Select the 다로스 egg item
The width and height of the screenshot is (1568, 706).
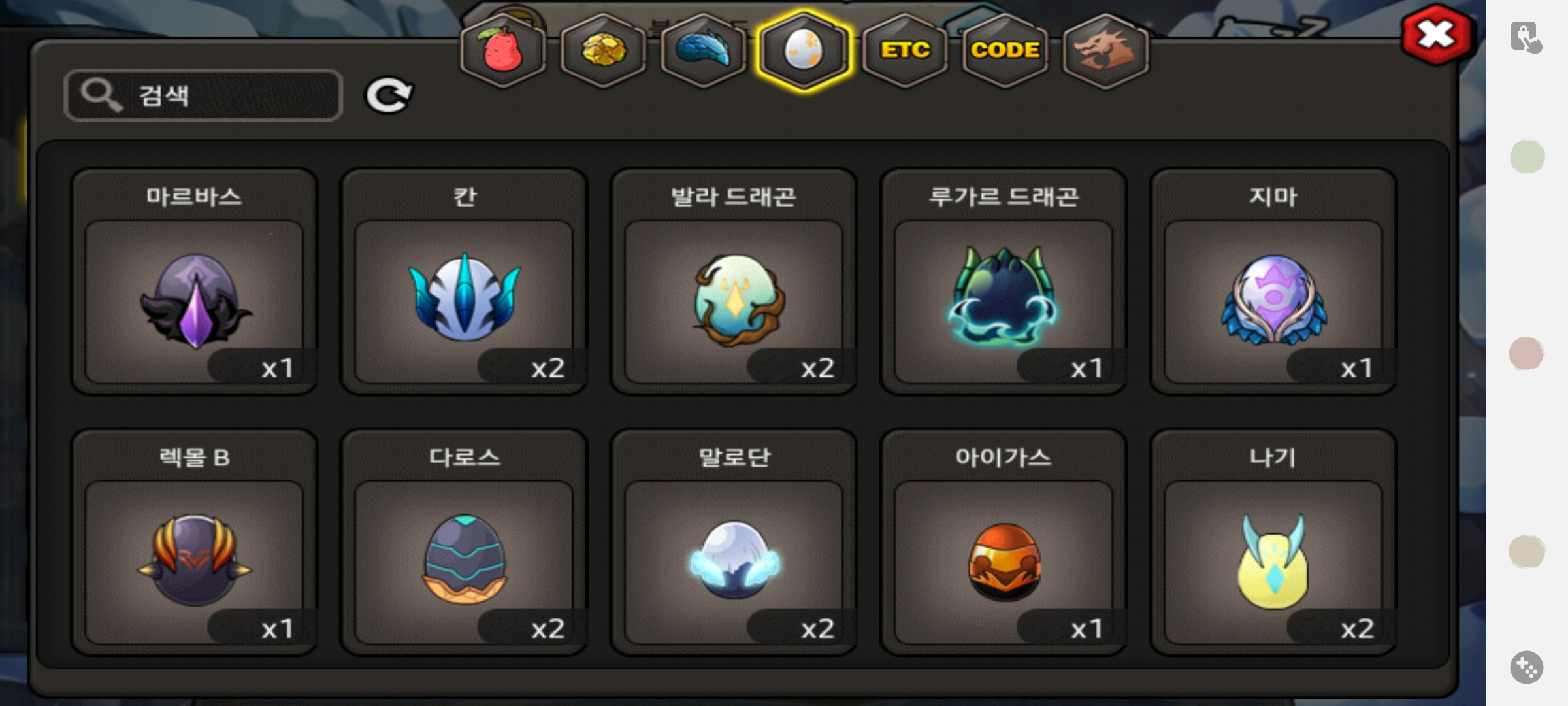tap(464, 543)
